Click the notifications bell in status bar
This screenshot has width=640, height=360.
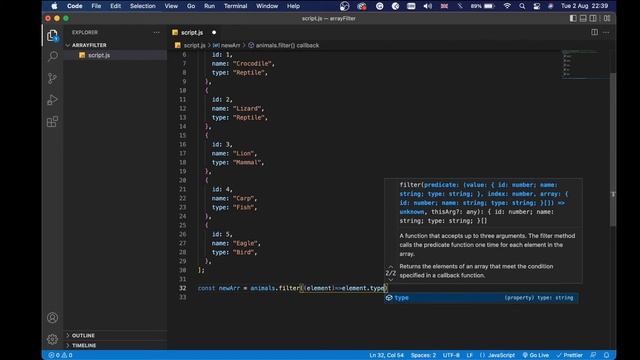pos(607,355)
